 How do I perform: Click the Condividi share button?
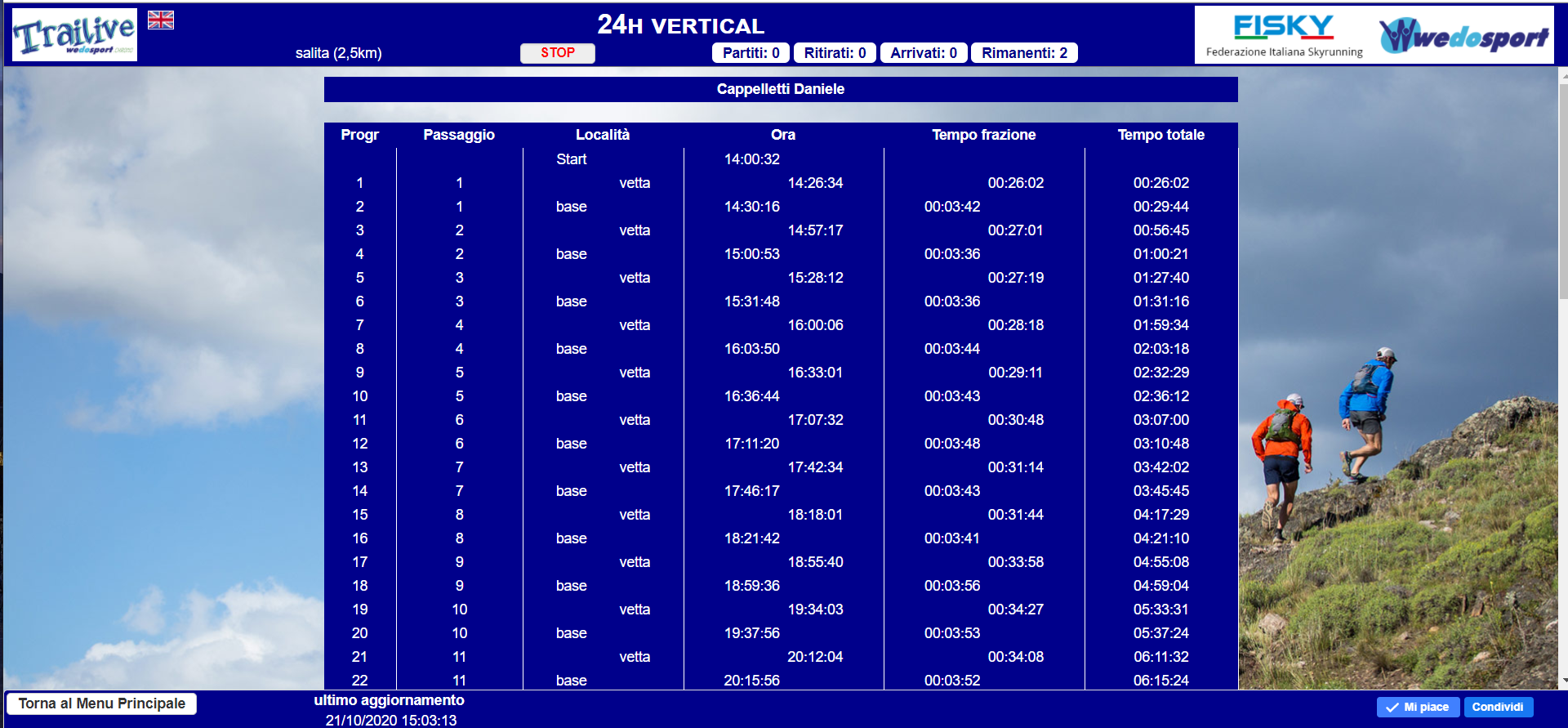point(1498,708)
